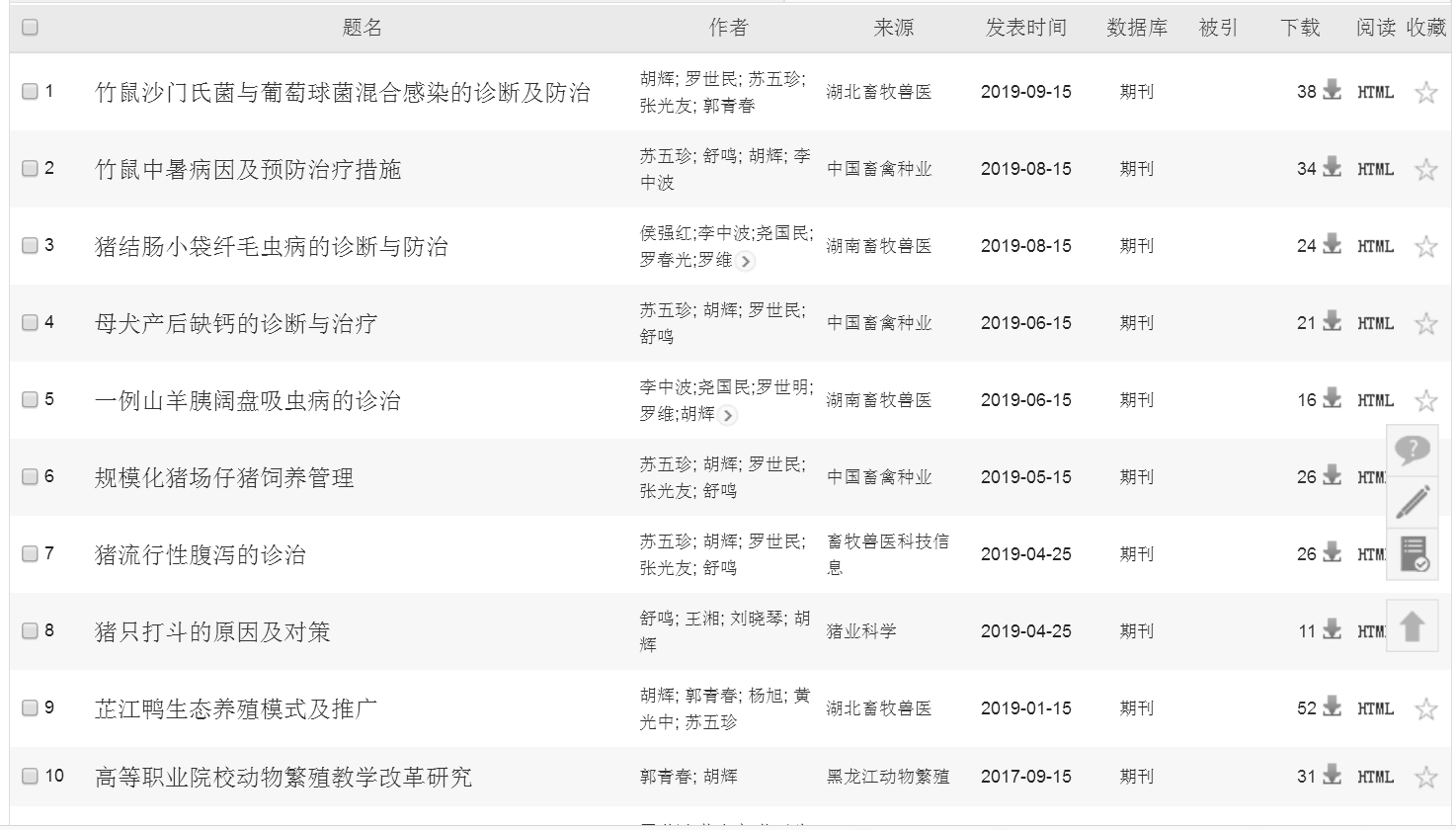Select the checkbox for row 7

[30, 553]
